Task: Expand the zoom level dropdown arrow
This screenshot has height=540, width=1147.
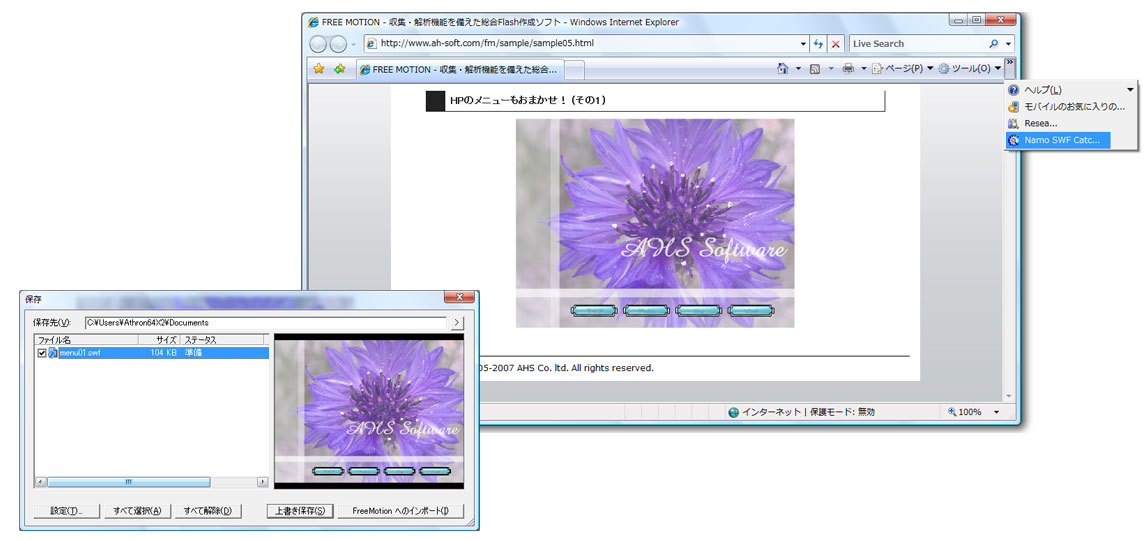Action: pos(996,412)
